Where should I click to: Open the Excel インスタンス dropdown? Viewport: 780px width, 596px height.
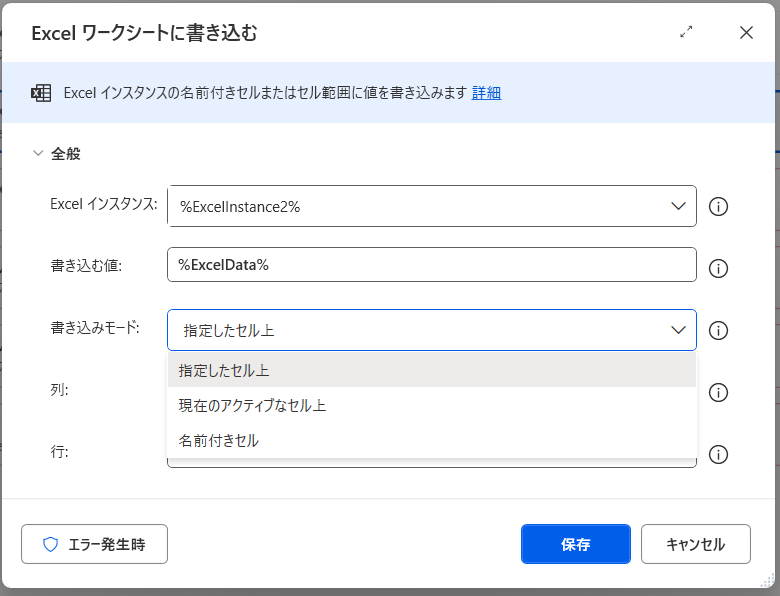pos(676,206)
